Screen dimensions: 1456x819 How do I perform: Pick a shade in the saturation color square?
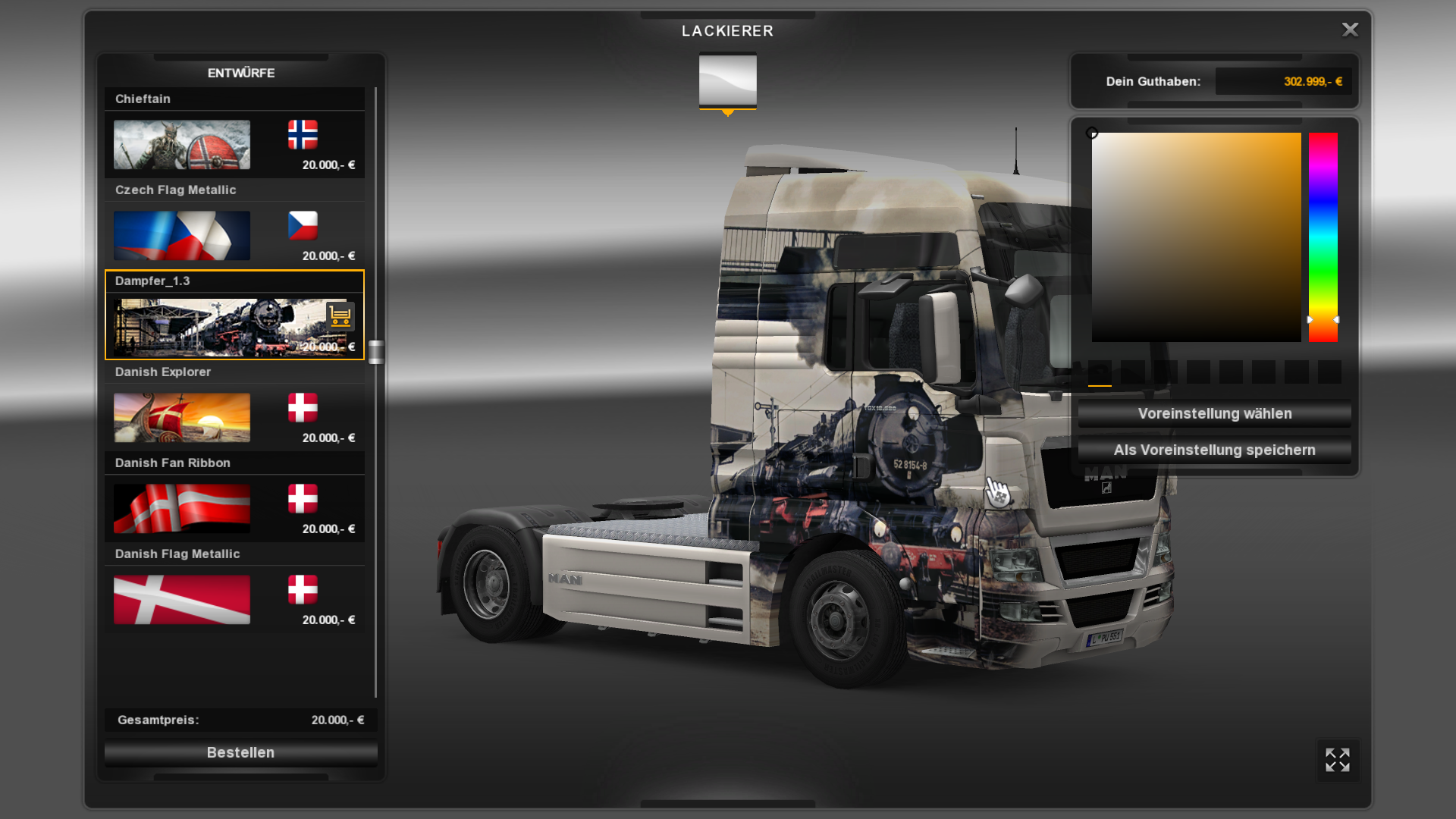click(x=1197, y=237)
